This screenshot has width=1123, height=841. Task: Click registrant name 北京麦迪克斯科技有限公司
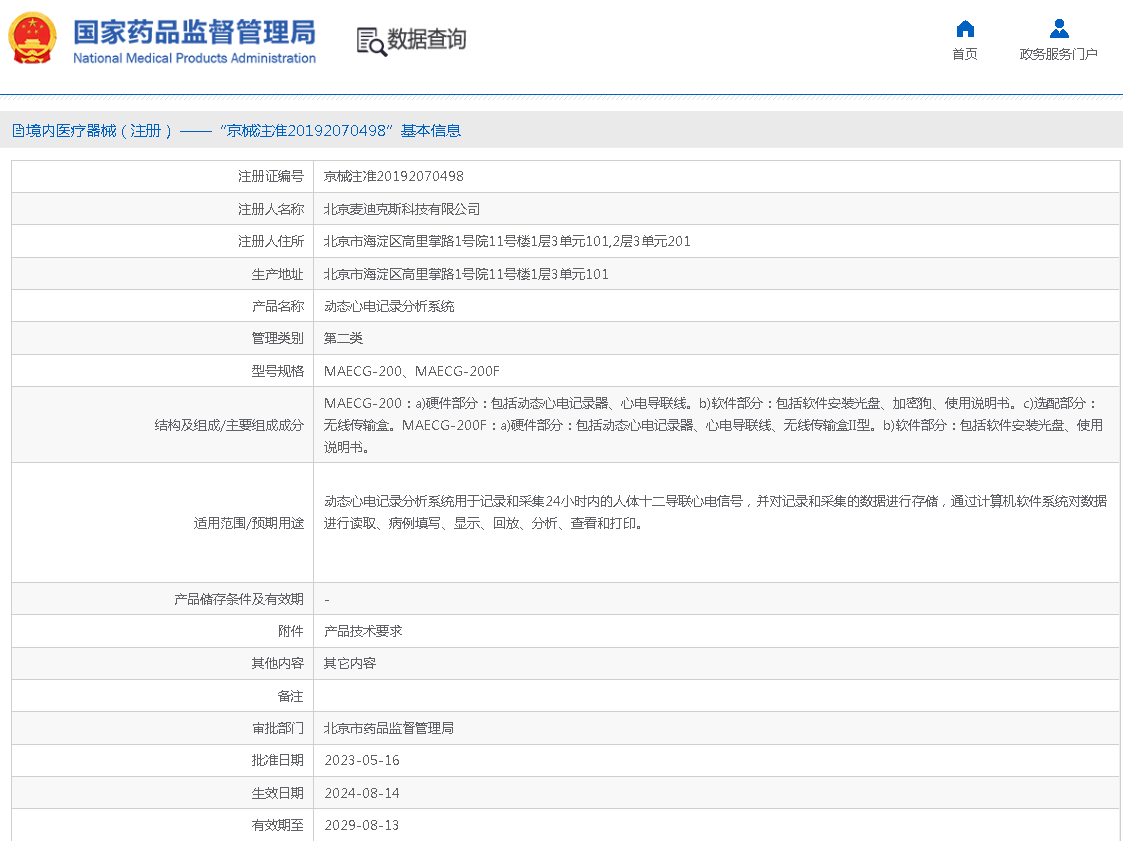pyautogui.click(x=402, y=209)
